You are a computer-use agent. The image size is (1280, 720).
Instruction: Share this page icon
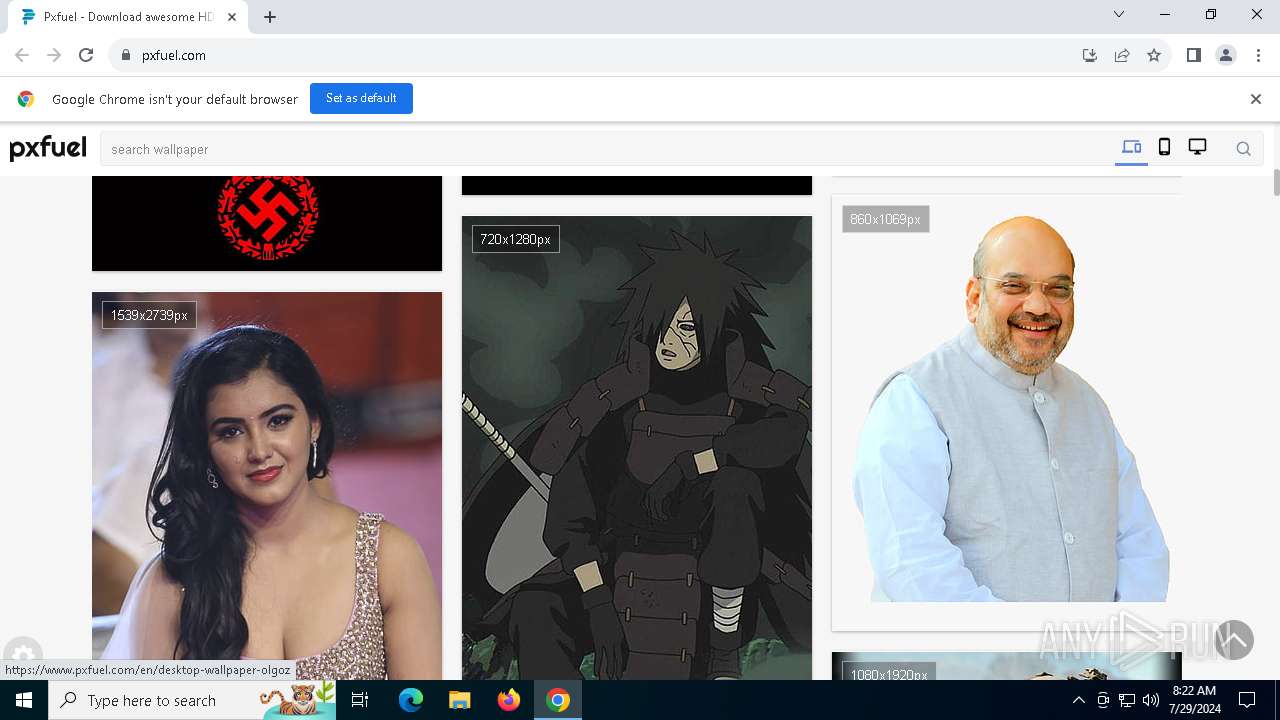1122,55
